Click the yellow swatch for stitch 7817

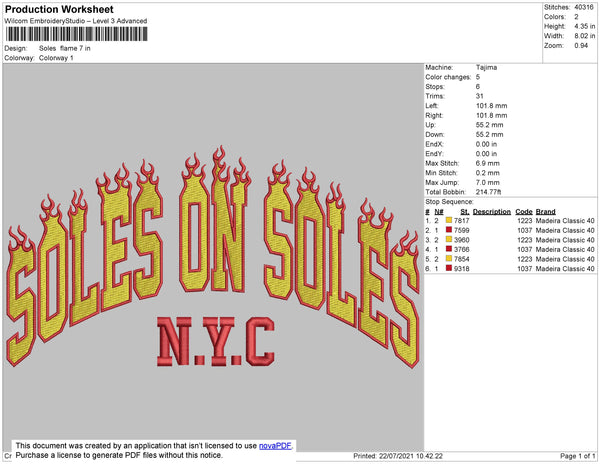point(449,220)
